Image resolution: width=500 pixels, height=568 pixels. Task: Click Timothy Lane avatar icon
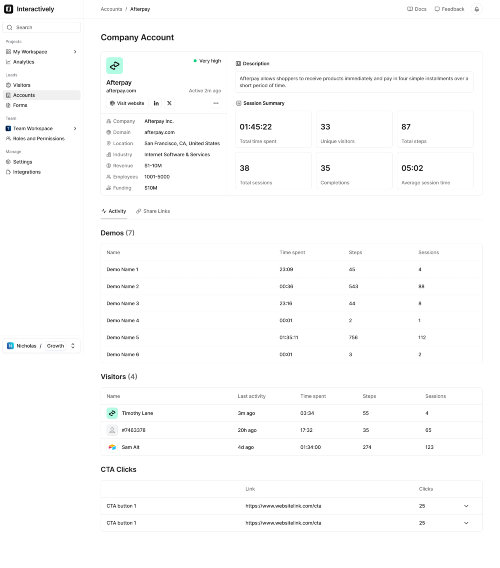(112, 413)
